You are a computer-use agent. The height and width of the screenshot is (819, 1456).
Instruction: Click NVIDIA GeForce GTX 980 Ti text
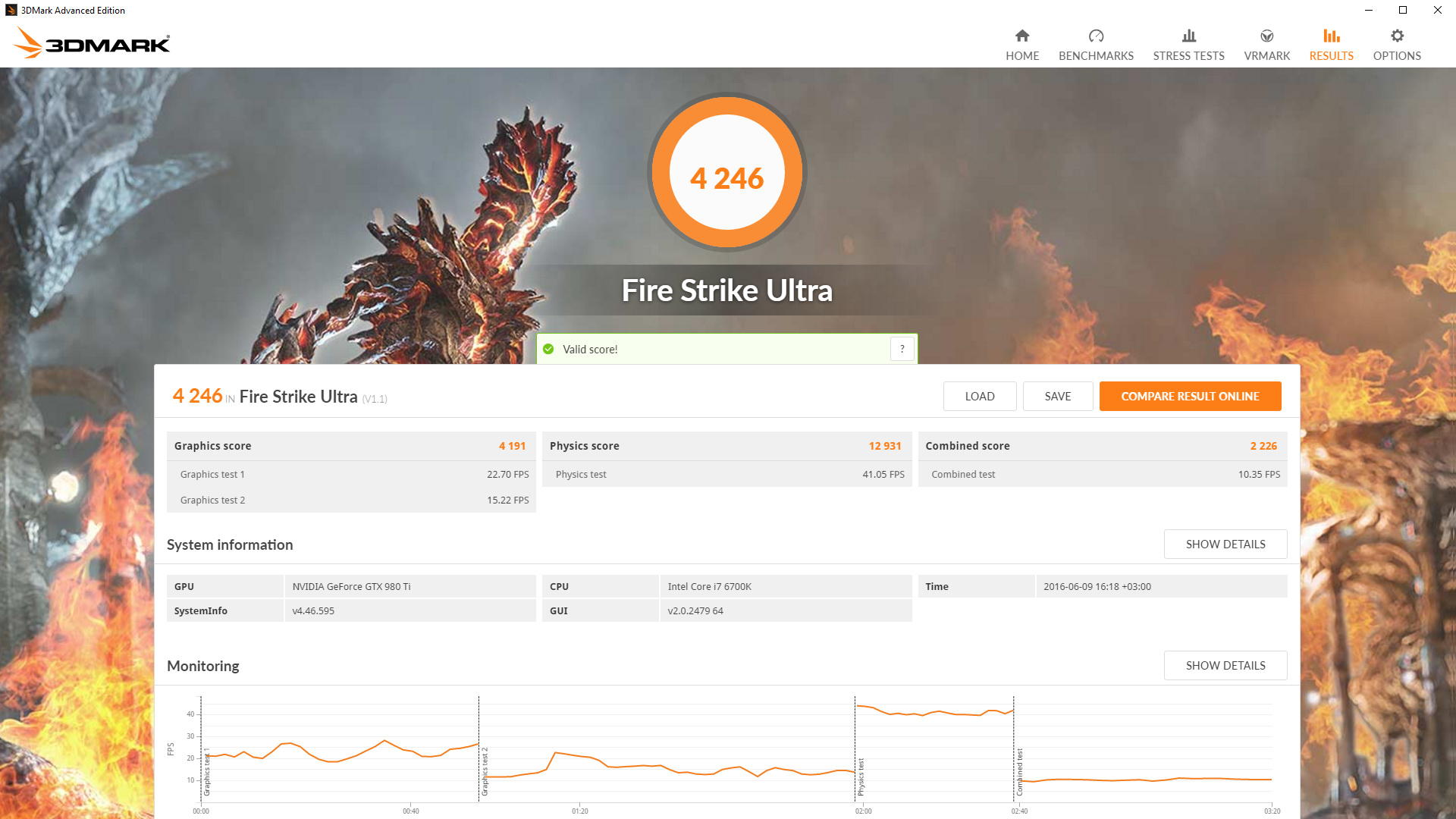(x=351, y=586)
